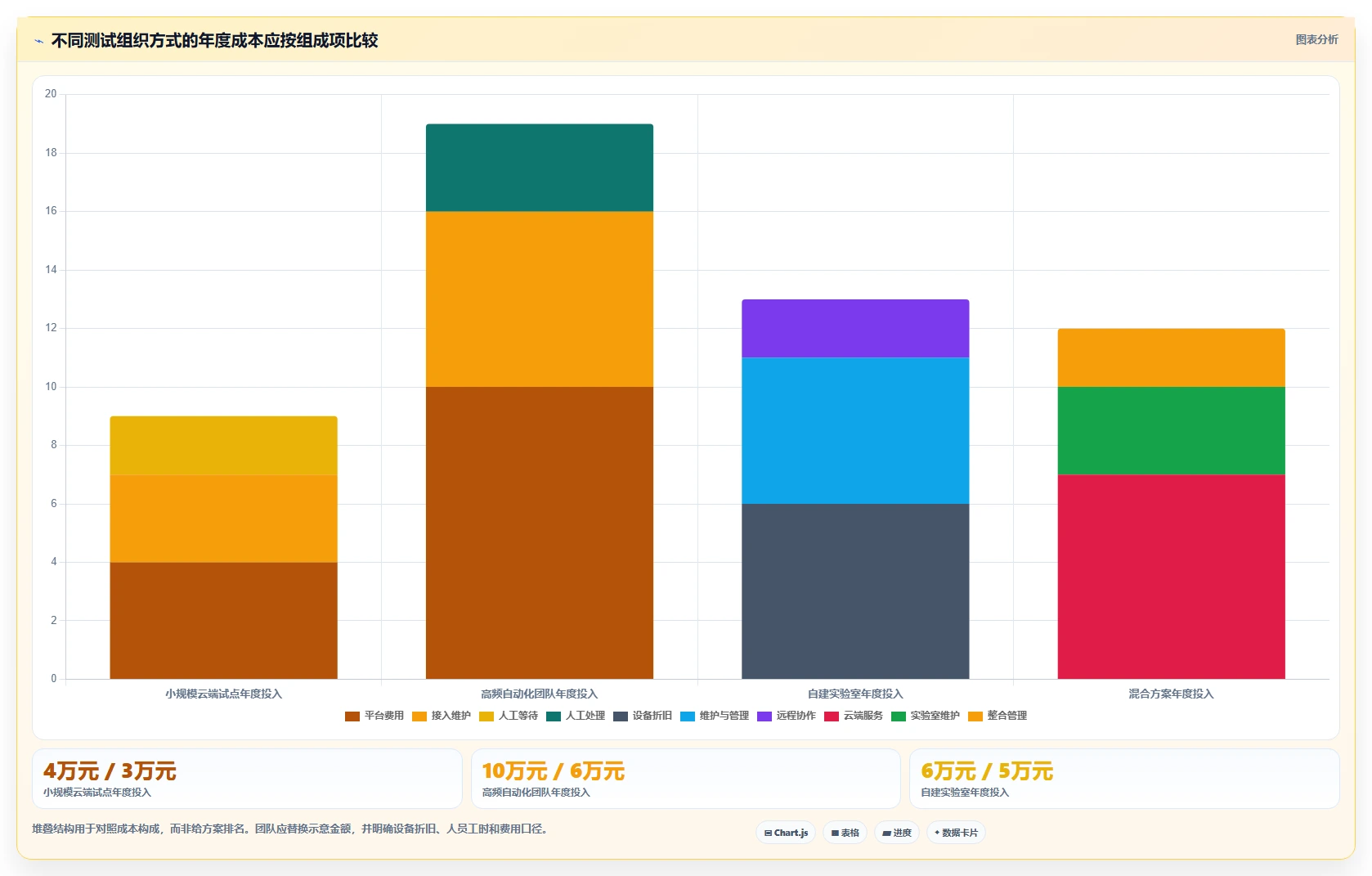
Task: Open the 10万元 / 6万元 data card
Action: point(685,779)
